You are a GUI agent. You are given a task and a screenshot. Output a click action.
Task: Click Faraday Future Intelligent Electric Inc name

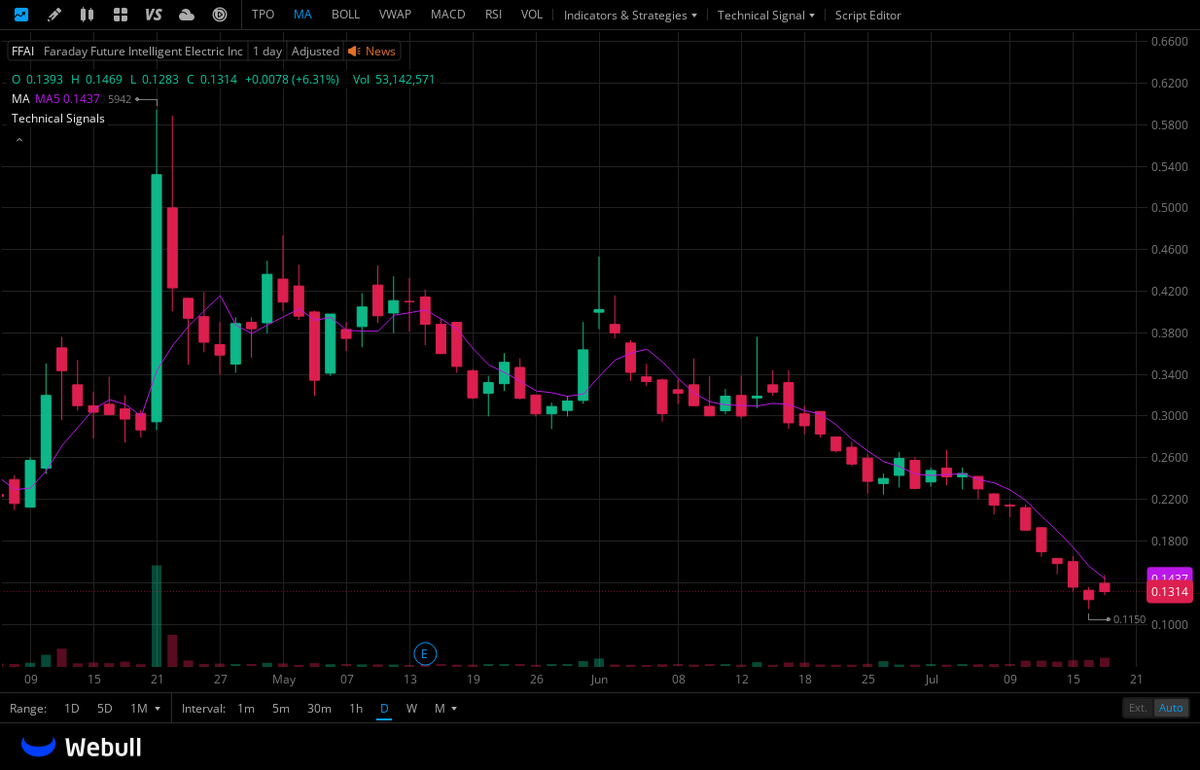tap(143, 51)
